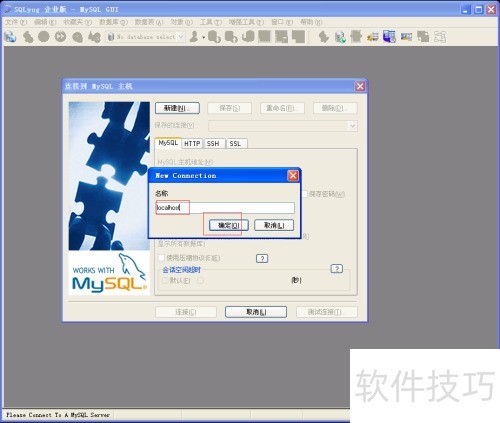Click the connection name input field
The width and height of the screenshot is (500, 423).
pyautogui.click(x=225, y=208)
